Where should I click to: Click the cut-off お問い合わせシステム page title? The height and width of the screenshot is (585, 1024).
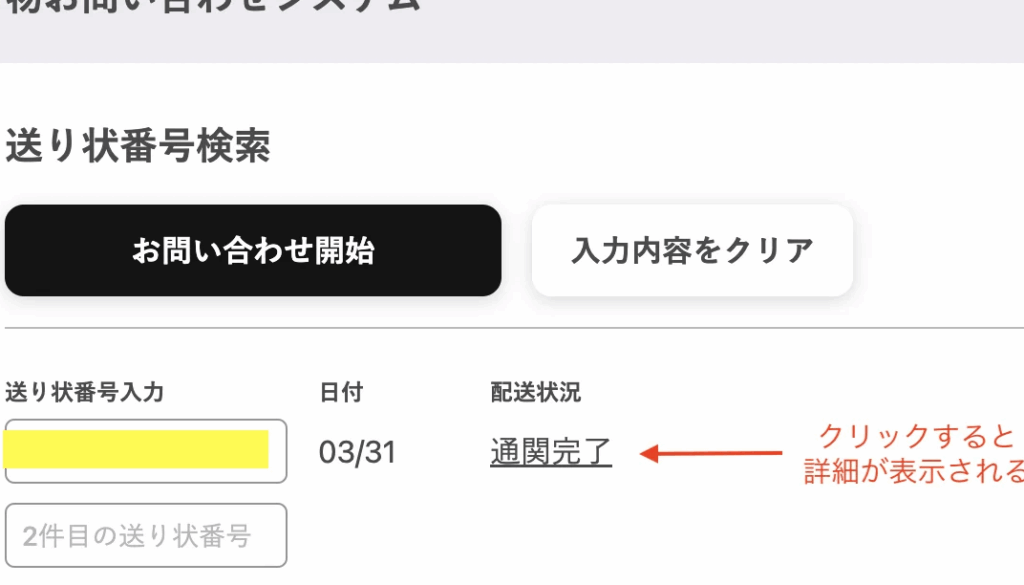[x=210, y=6]
